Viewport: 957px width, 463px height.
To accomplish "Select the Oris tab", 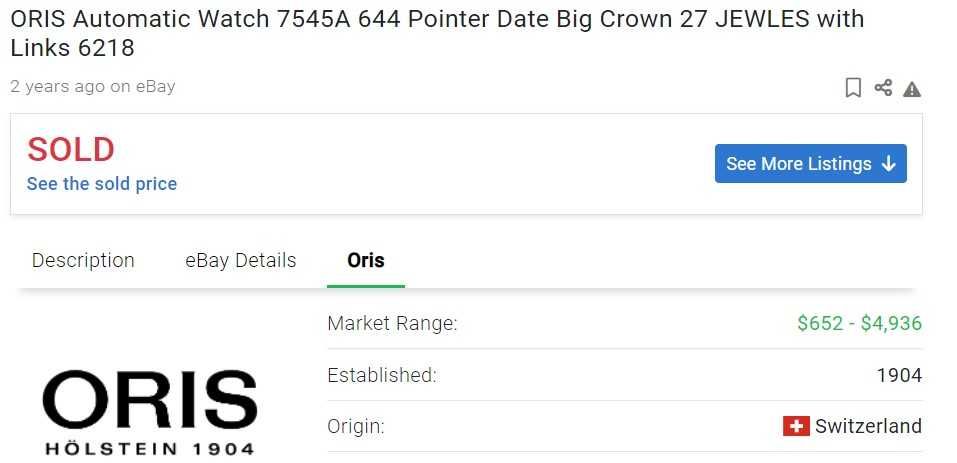I will click(x=366, y=261).
